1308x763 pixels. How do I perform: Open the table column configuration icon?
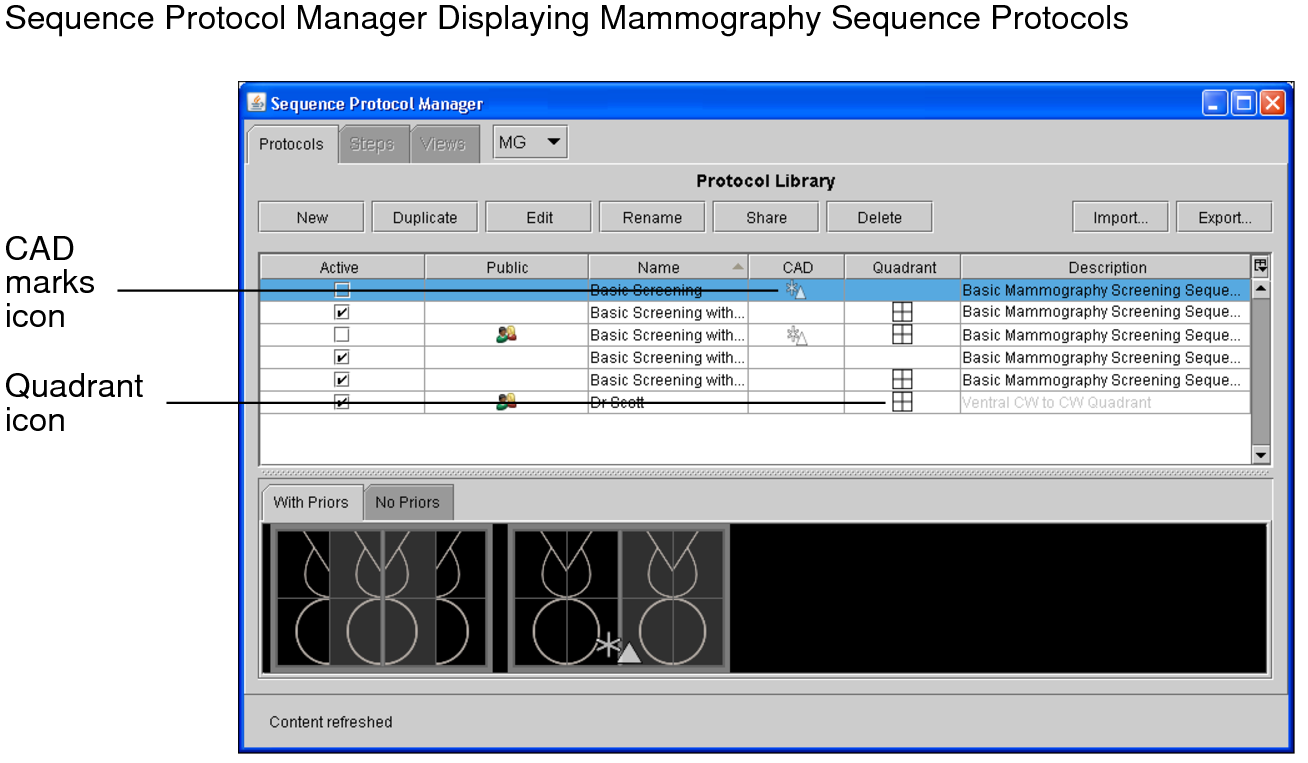coord(1260,266)
